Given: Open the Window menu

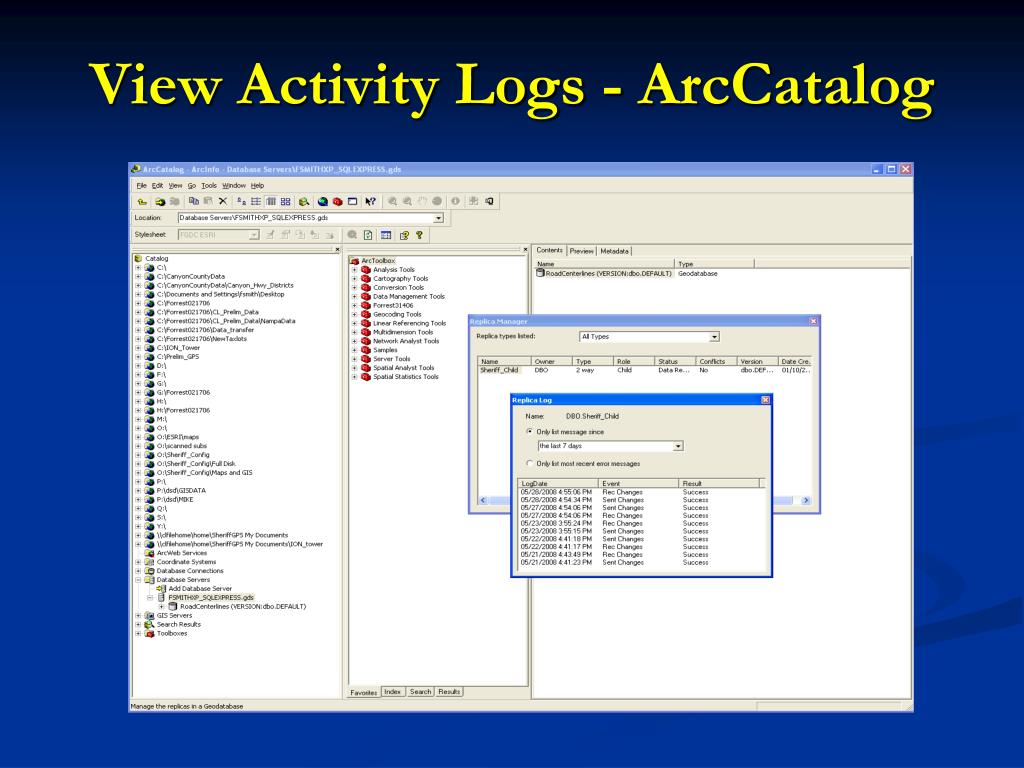Looking at the screenshot, I should pyautogui.click(x=234, y=185).
